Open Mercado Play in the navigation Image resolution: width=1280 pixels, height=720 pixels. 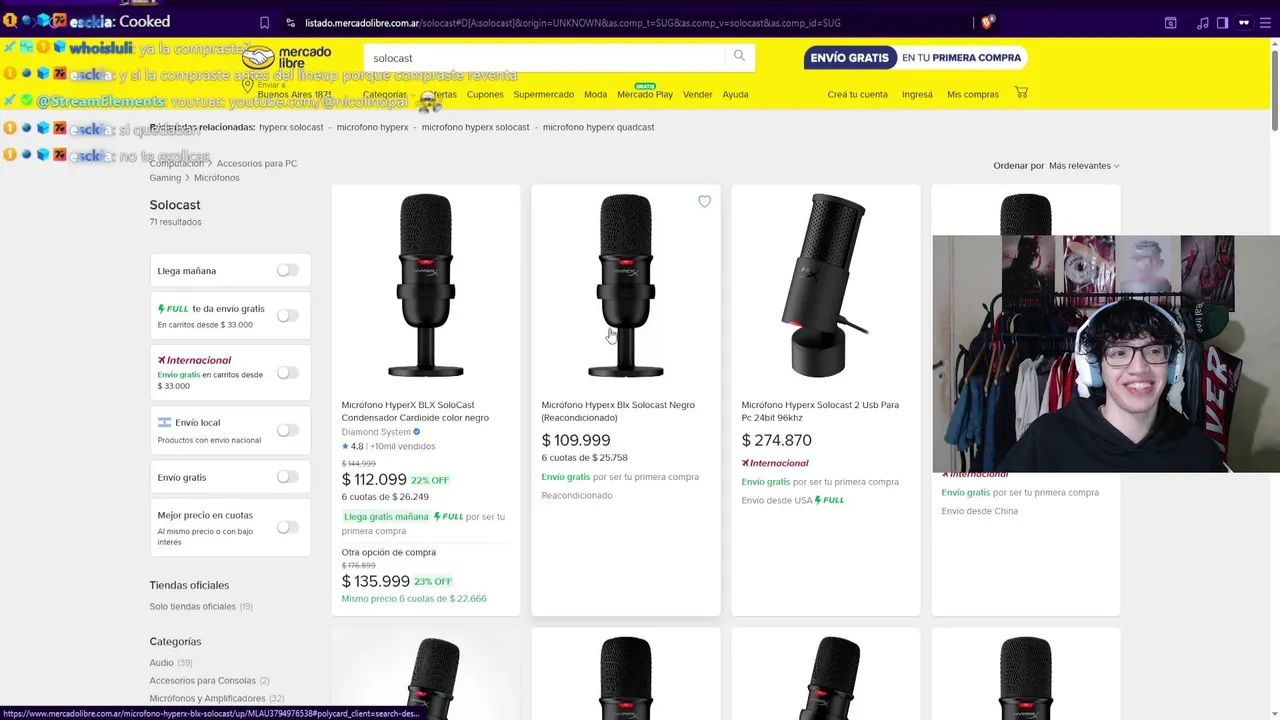click(x=645, y=94)
